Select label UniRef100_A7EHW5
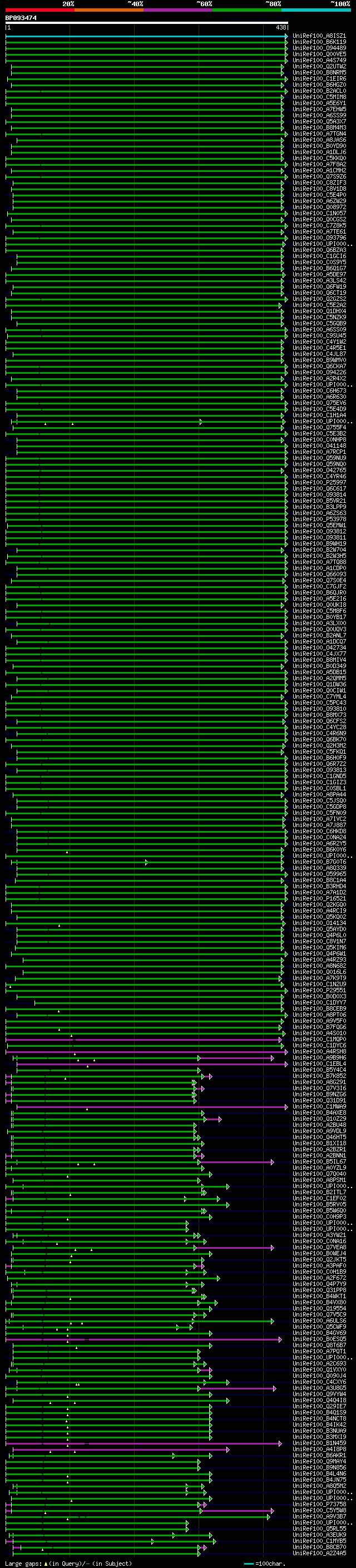 [x=319, y=109]
